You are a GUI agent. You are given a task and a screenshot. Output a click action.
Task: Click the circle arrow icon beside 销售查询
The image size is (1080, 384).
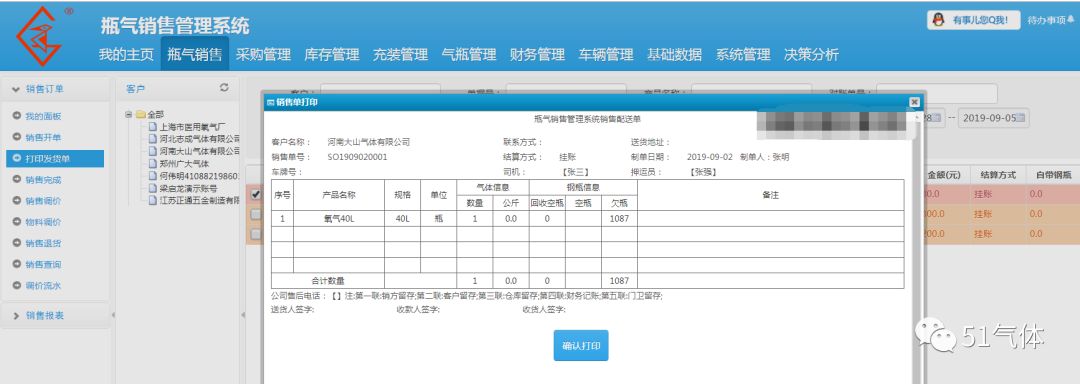click(16, 264)
